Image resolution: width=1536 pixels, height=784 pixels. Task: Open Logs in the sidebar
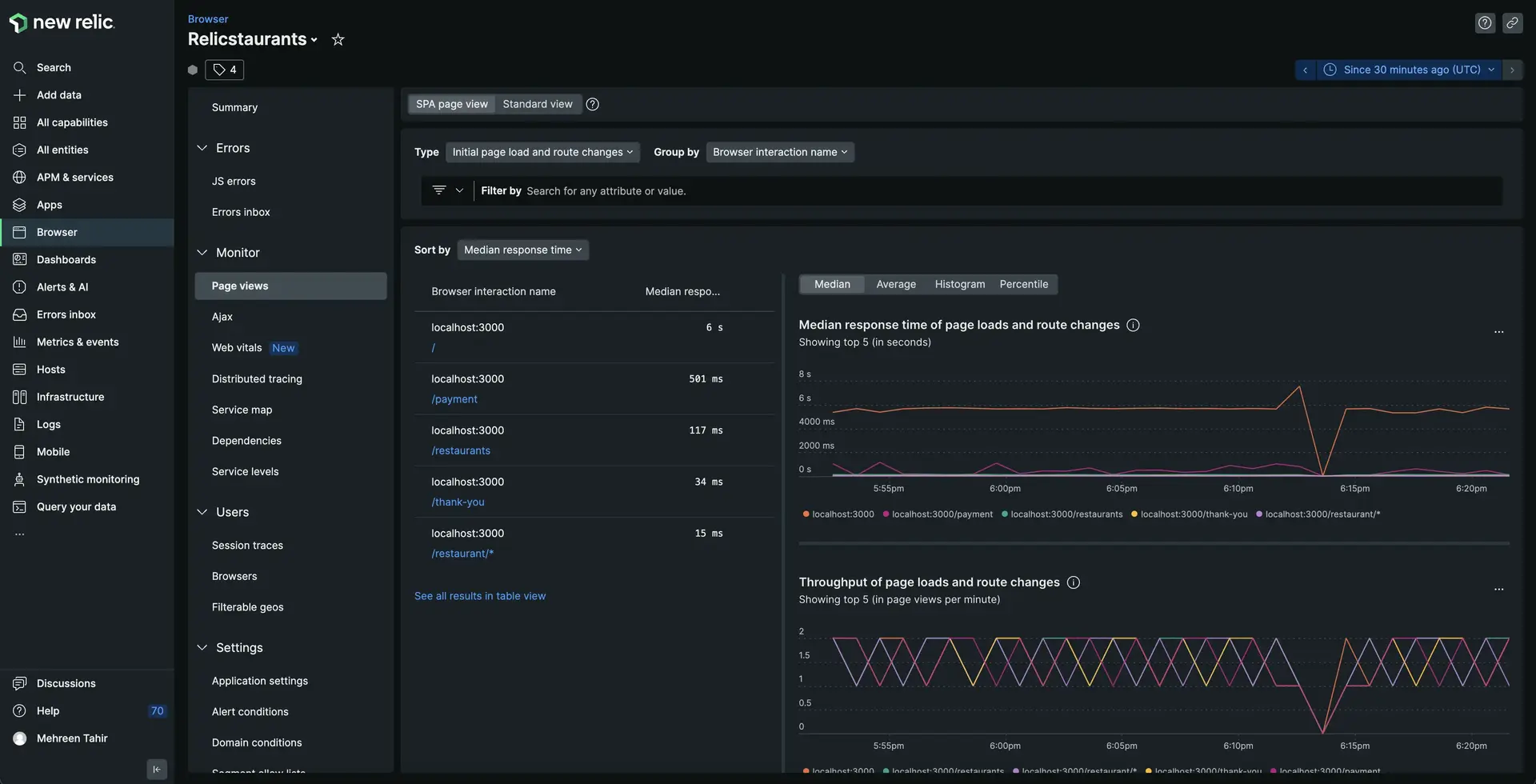pos(49,425)
